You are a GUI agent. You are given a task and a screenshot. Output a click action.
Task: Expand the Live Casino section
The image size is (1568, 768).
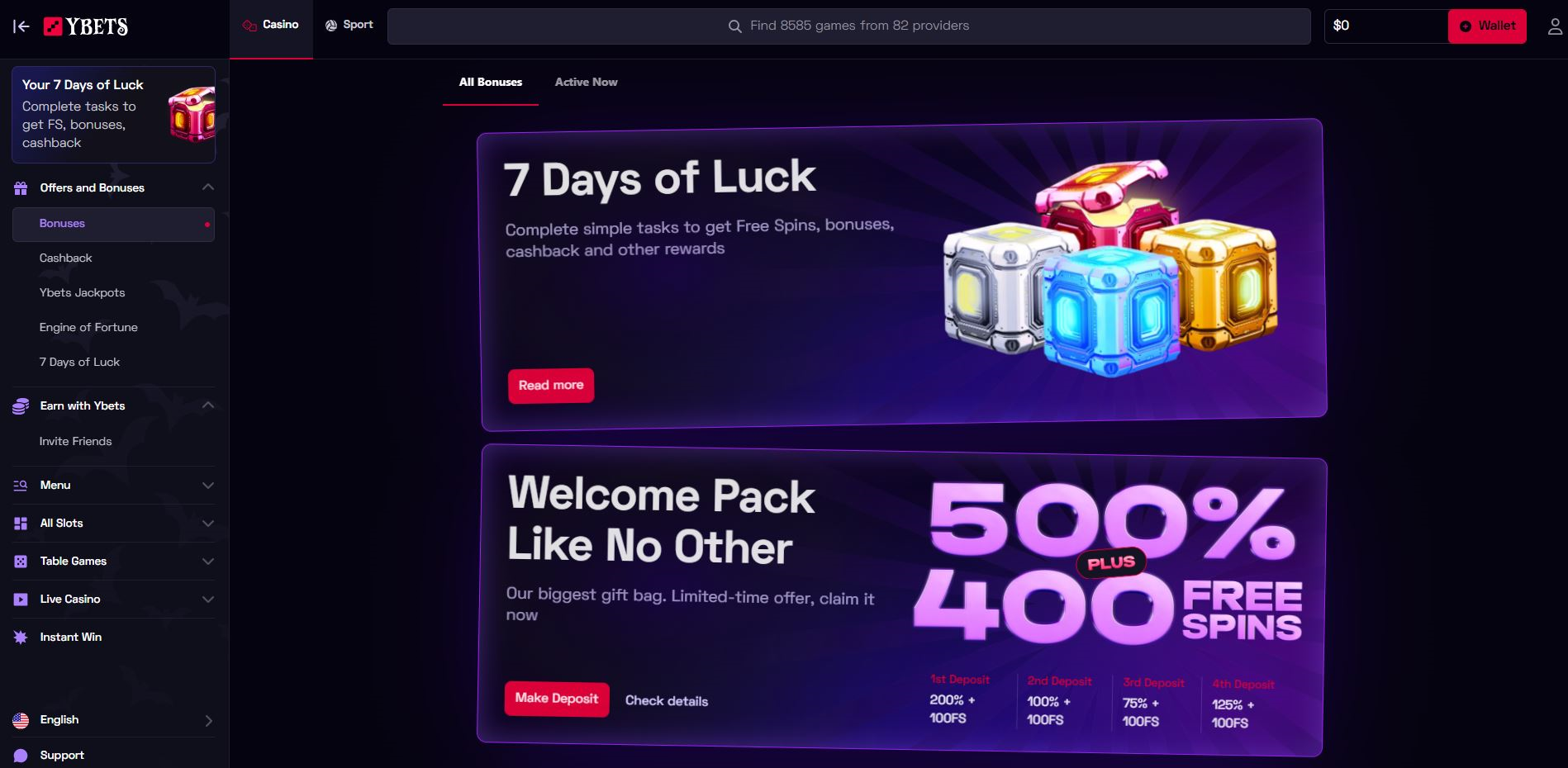(x=208, y=600)
